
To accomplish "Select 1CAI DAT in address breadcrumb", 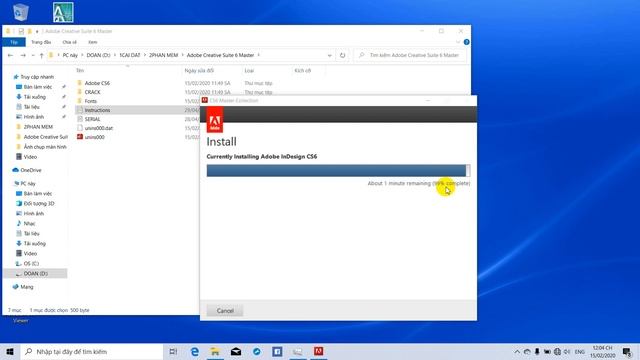I will (130, 55).
